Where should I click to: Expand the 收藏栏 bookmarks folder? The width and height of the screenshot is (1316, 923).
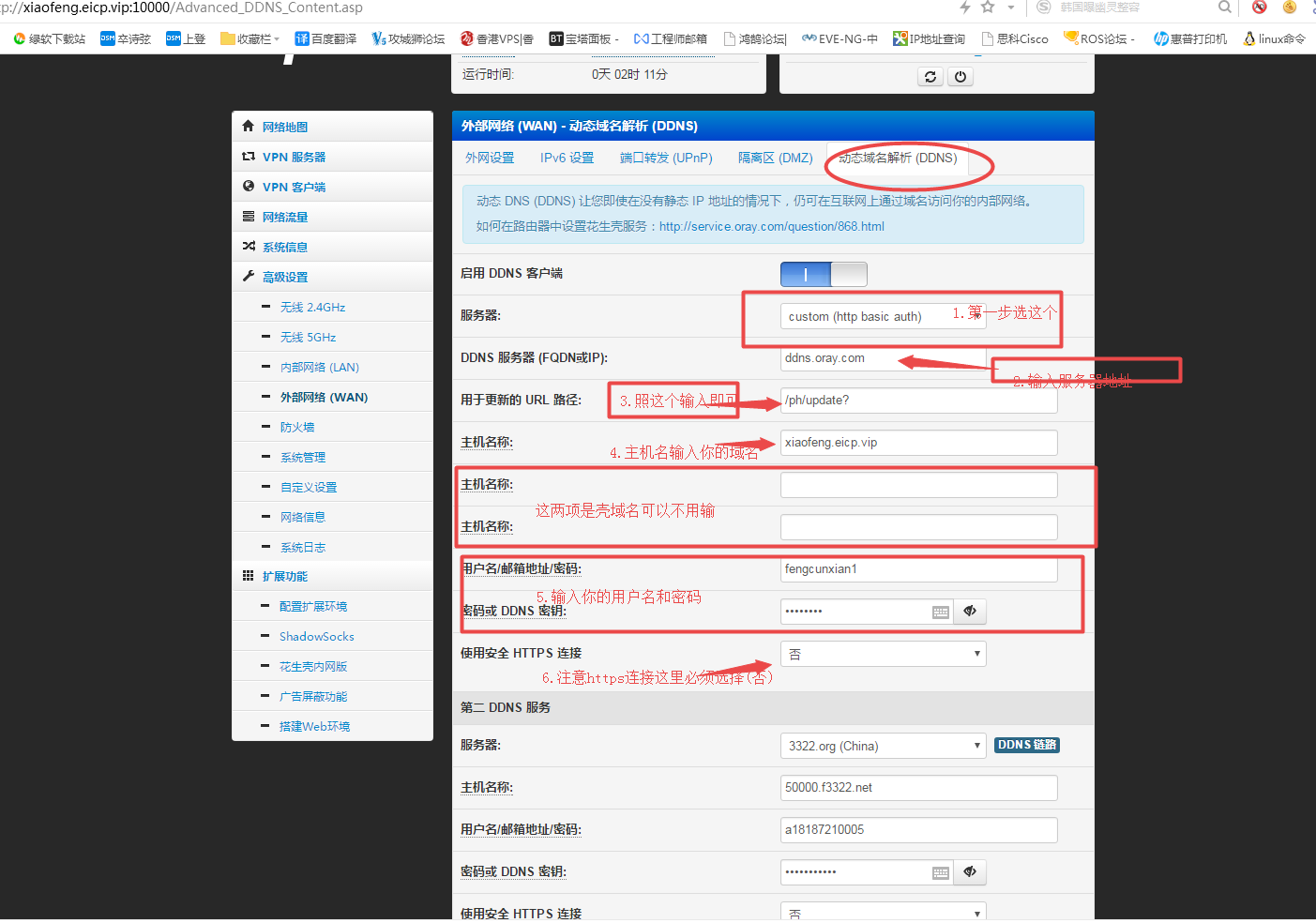(x=250, y=38)
